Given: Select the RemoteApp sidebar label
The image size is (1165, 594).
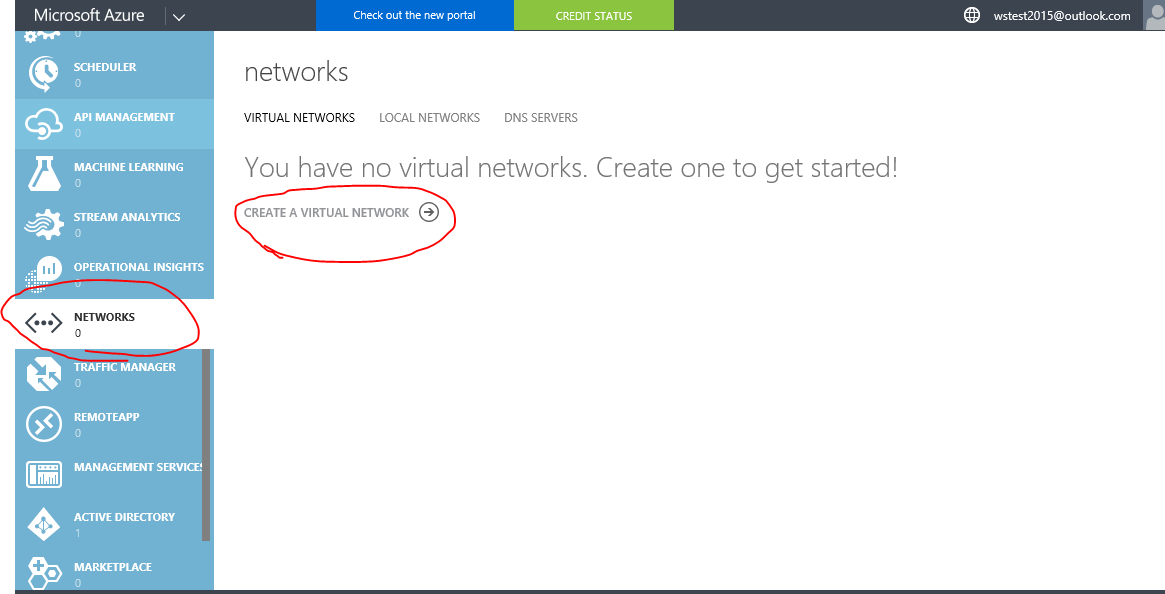Looking at the screenshot, I should (x=106, y=417).
